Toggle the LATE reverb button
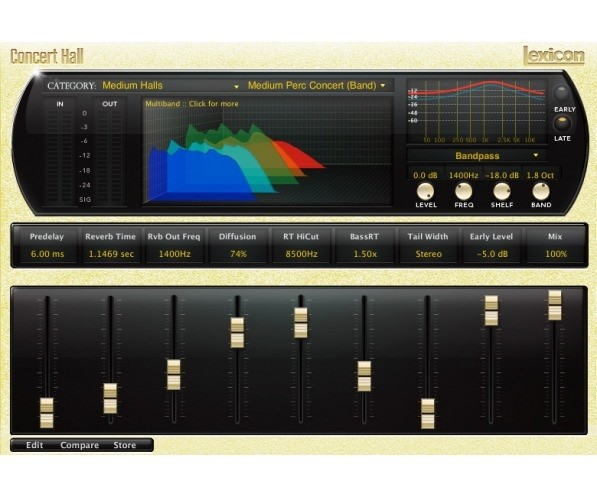The height and width of the screenshot is (497, 597). [x=562, y=123]
